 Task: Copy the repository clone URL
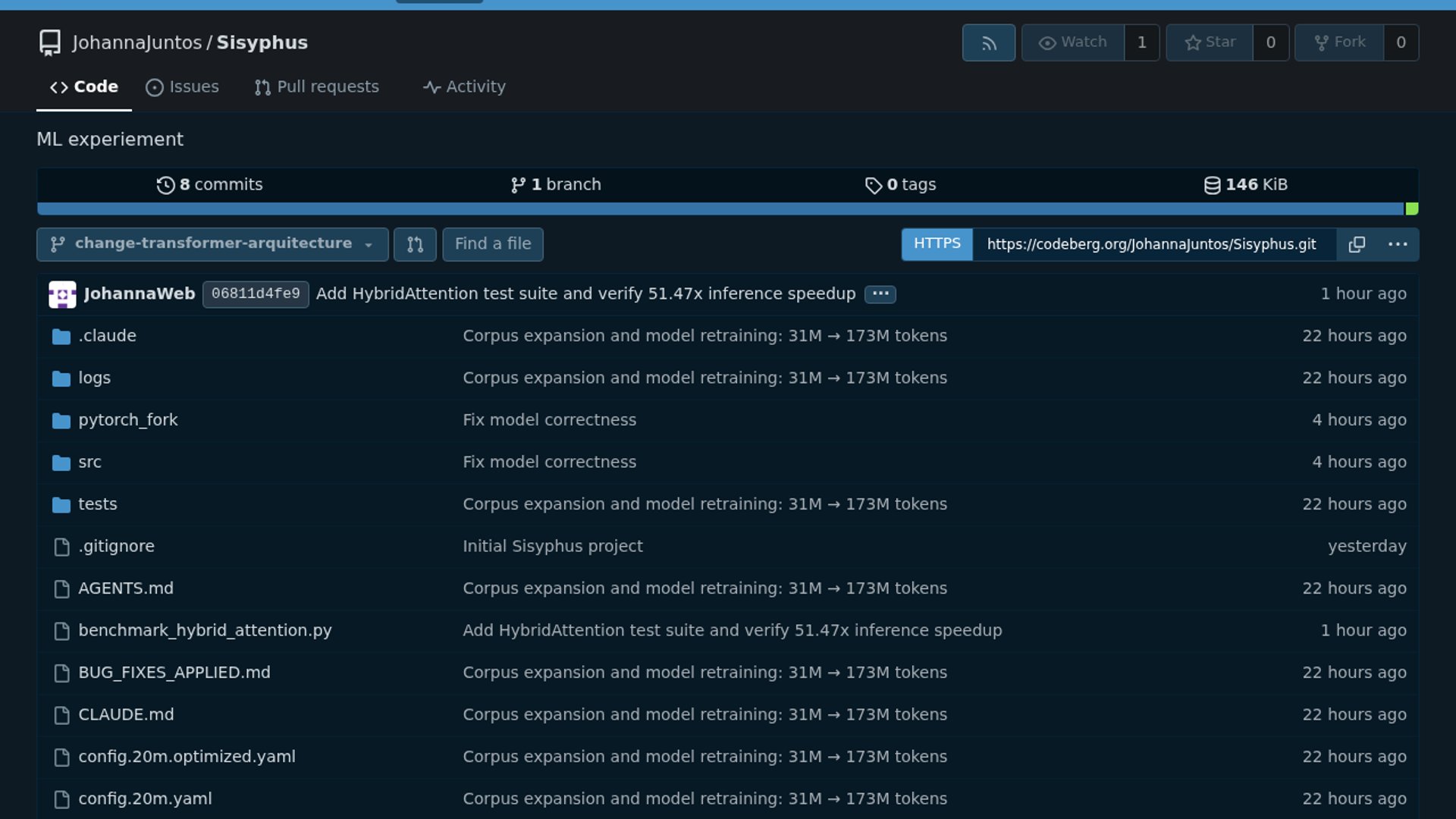click(1357, 244)
